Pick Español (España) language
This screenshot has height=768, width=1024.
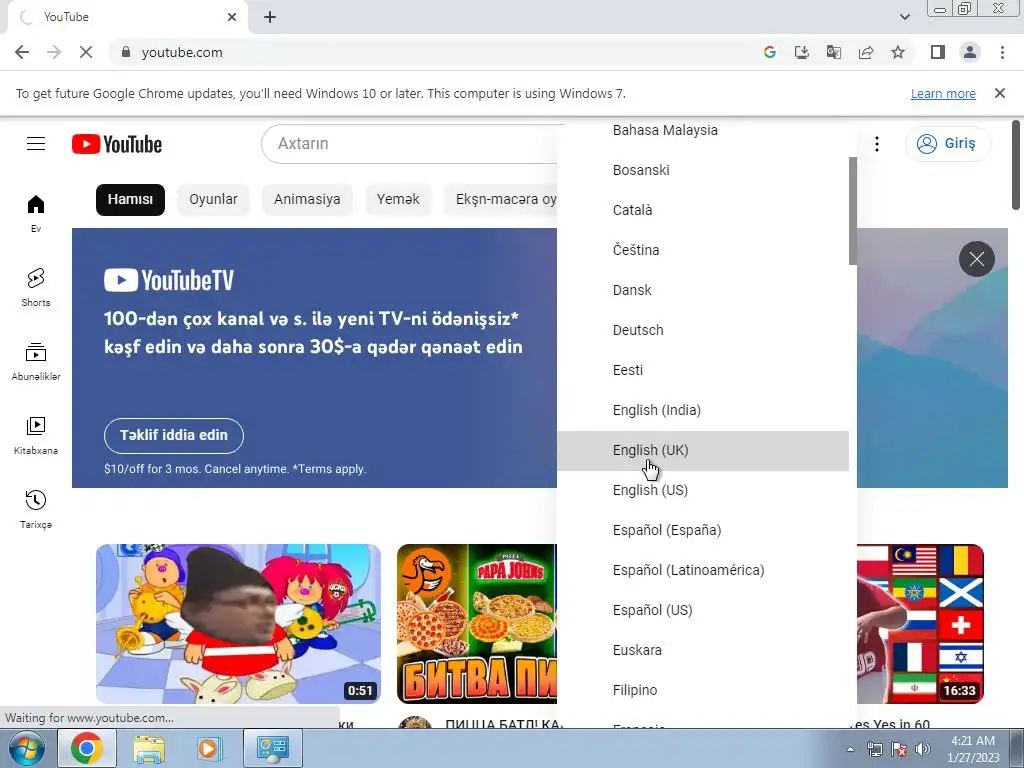(x=703, y=530)
